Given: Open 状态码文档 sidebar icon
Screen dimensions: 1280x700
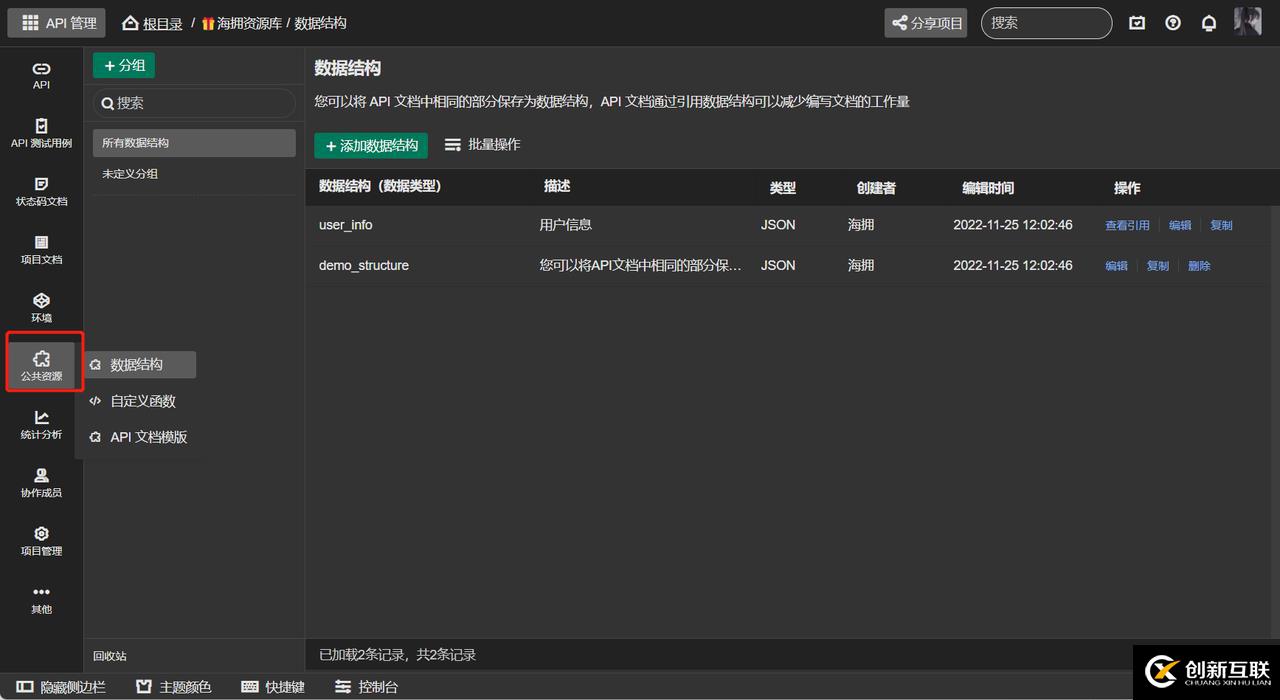Looking at the screenshot, I should [x=41, y=191].
